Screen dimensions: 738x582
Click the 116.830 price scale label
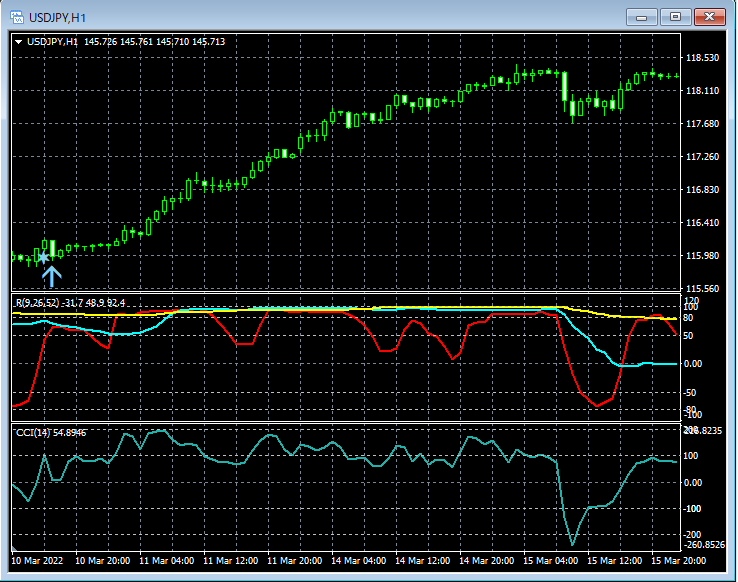coord(704,190)
